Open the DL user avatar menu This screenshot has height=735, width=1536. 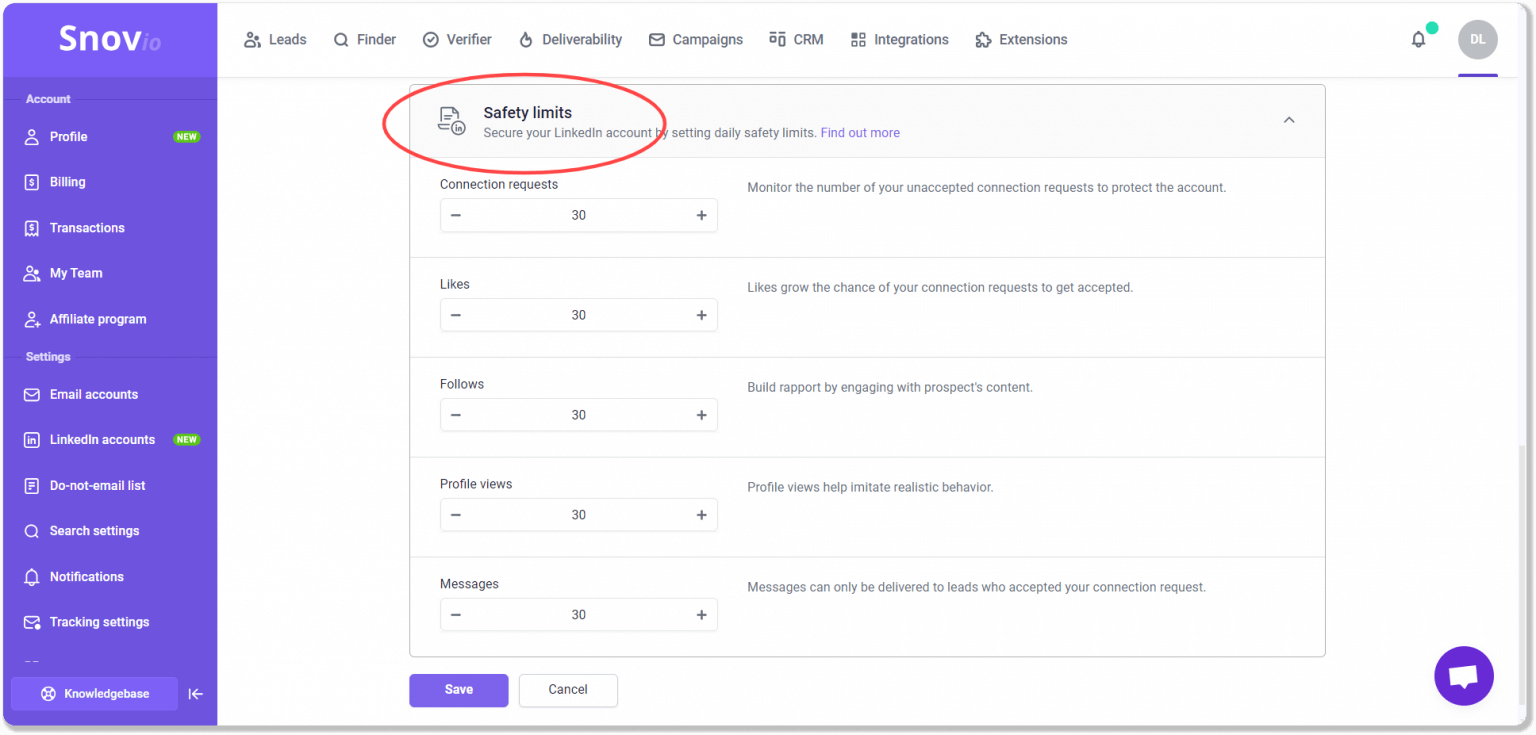1477,40
